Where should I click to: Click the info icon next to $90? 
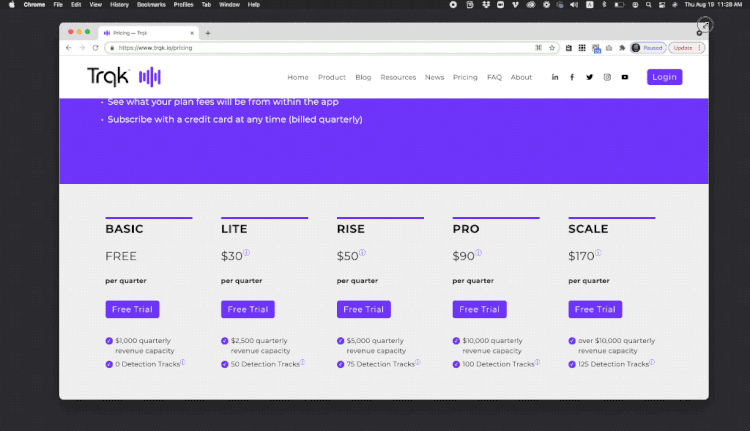(x=478, y=253)
